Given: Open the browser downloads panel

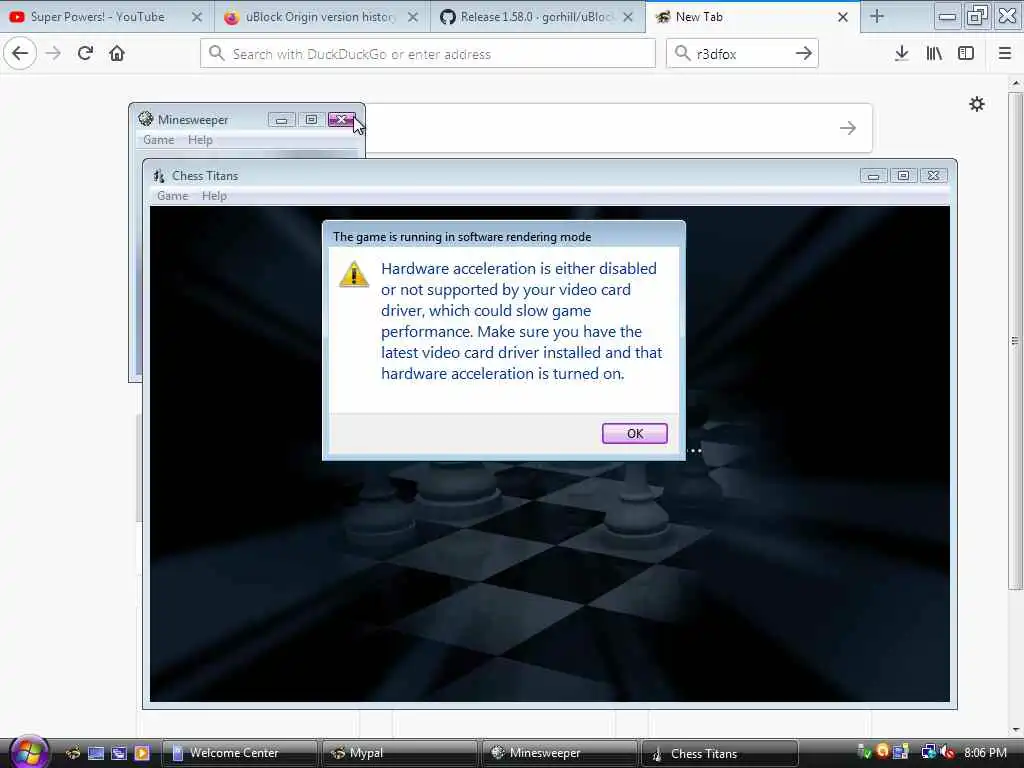Looking at the screenshot, I should (x=902, y=54).
